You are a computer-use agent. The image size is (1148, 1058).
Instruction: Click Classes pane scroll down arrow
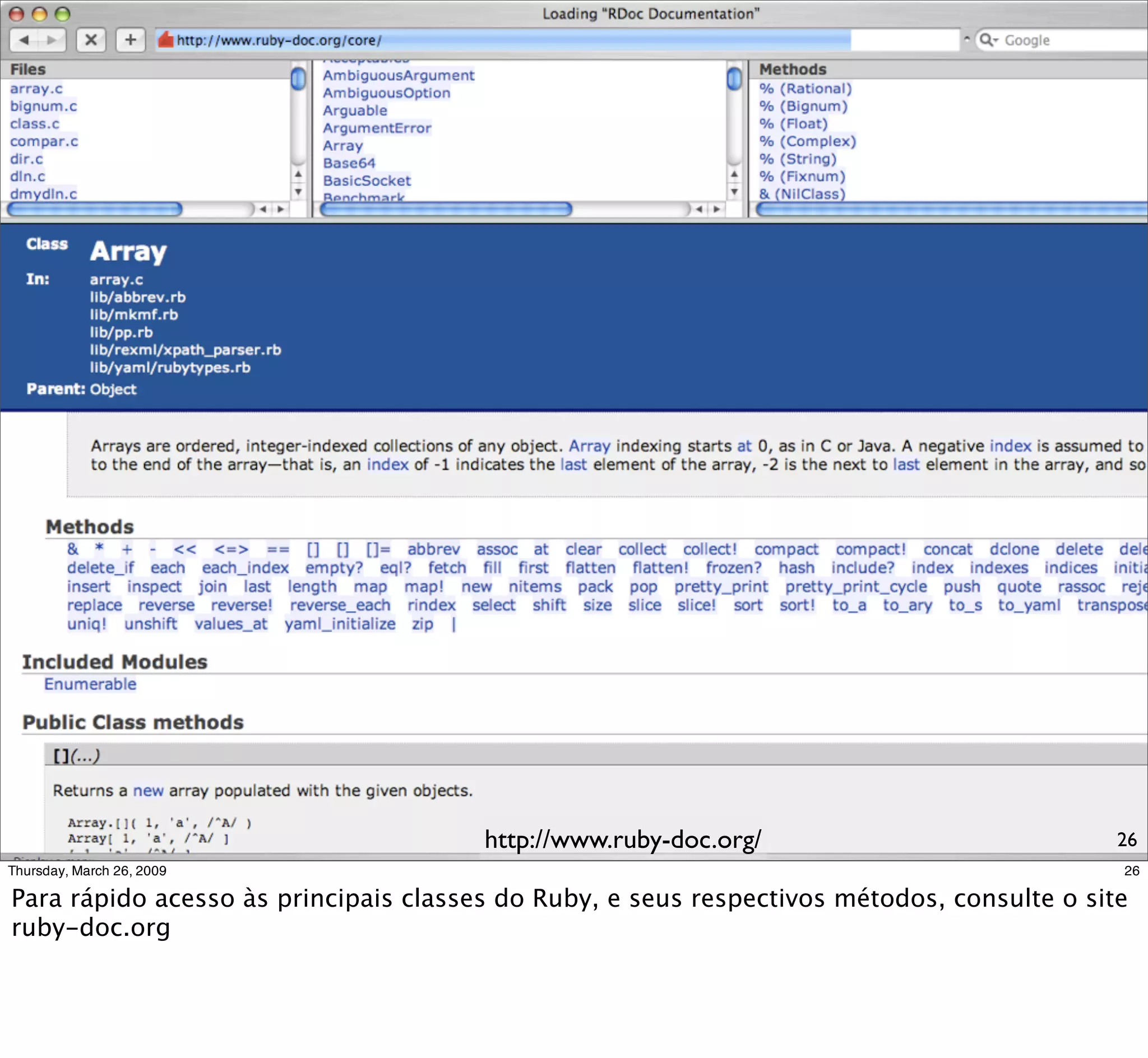[x=734, y=191]
